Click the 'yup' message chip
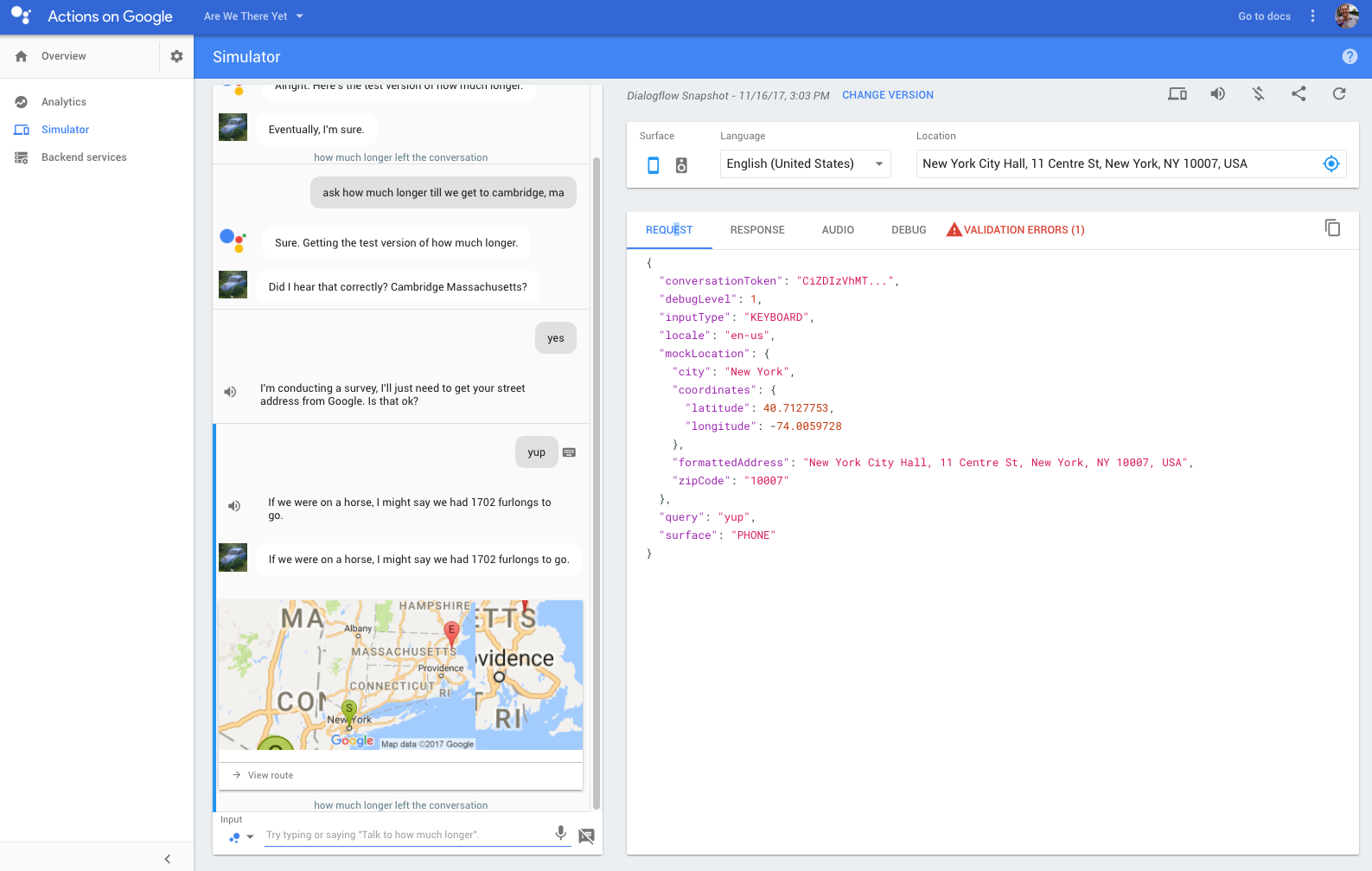Screen dimensions: 1372x871 [537, 452]
